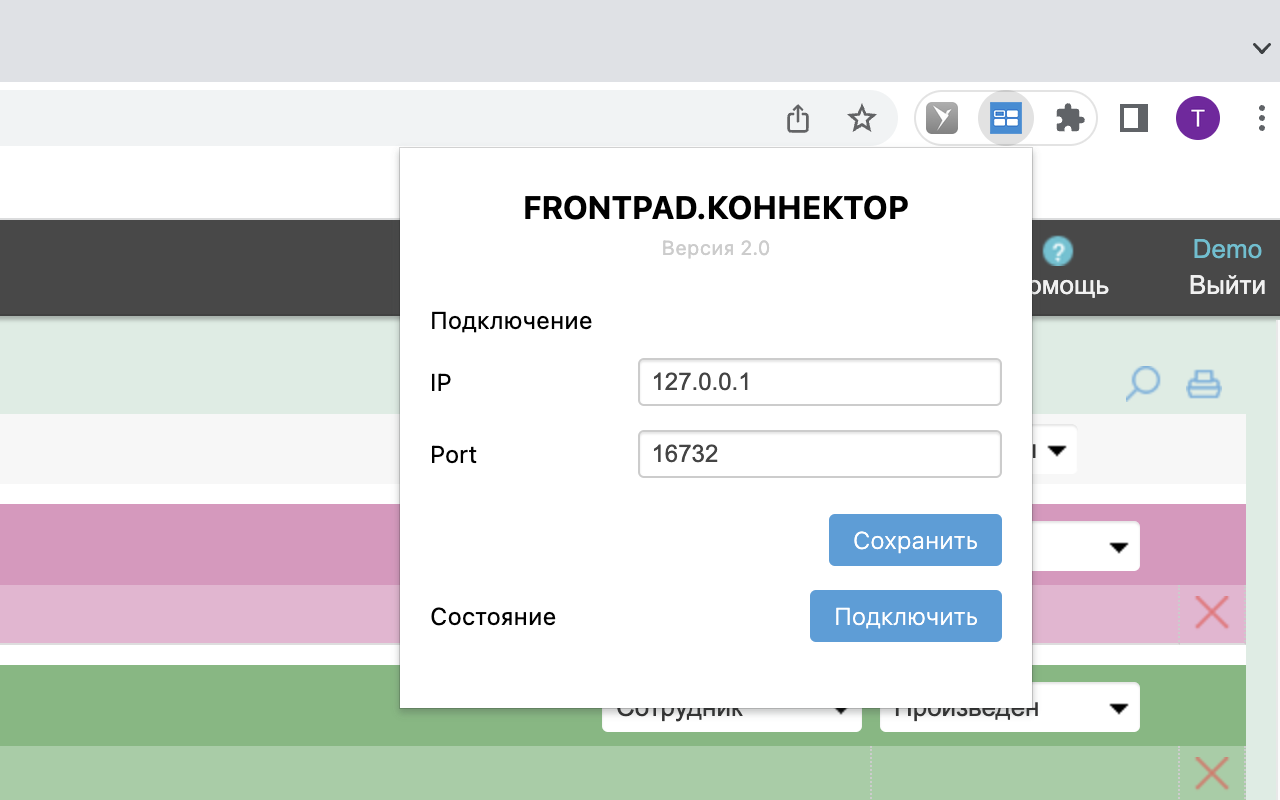
Task: Expand the tab search chevron
Action: point(1261,47)
